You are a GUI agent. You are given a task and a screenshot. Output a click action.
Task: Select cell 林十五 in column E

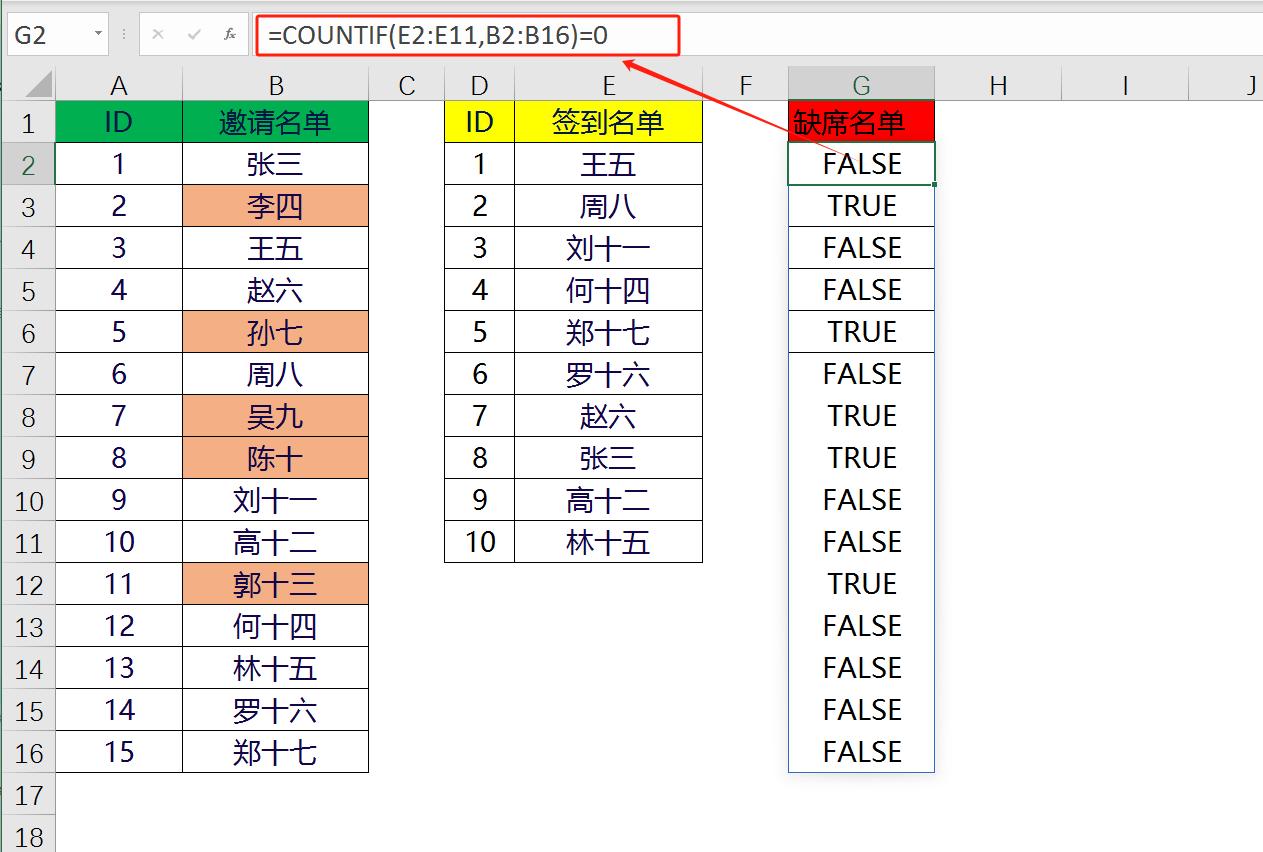[x=608, y=542]
